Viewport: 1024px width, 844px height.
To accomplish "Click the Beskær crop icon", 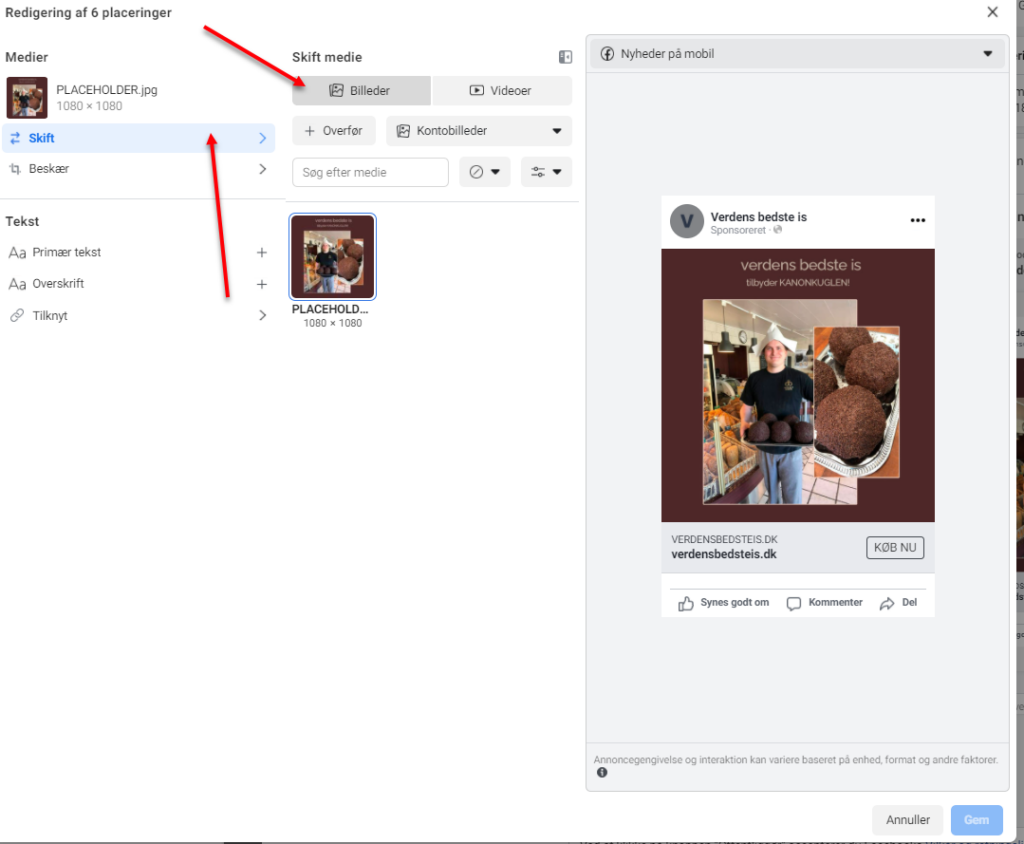I will (x=15, y=169).
